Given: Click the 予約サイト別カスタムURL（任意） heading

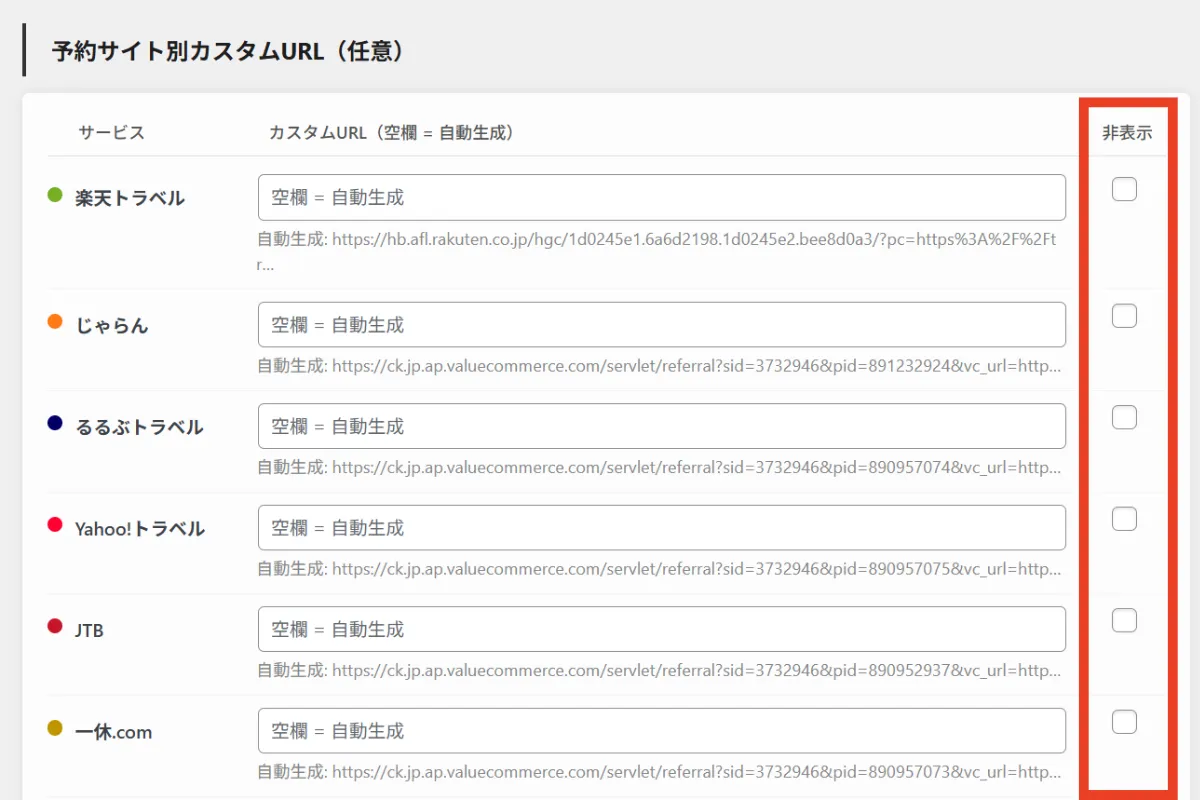Looking at the screenshot, I should point(231,51).
